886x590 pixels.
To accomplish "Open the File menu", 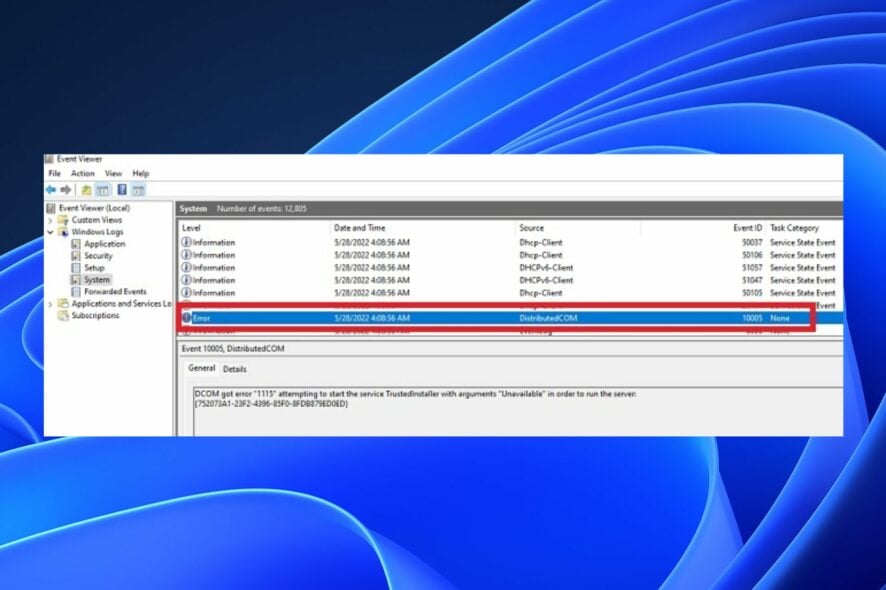I will (55, 173).
